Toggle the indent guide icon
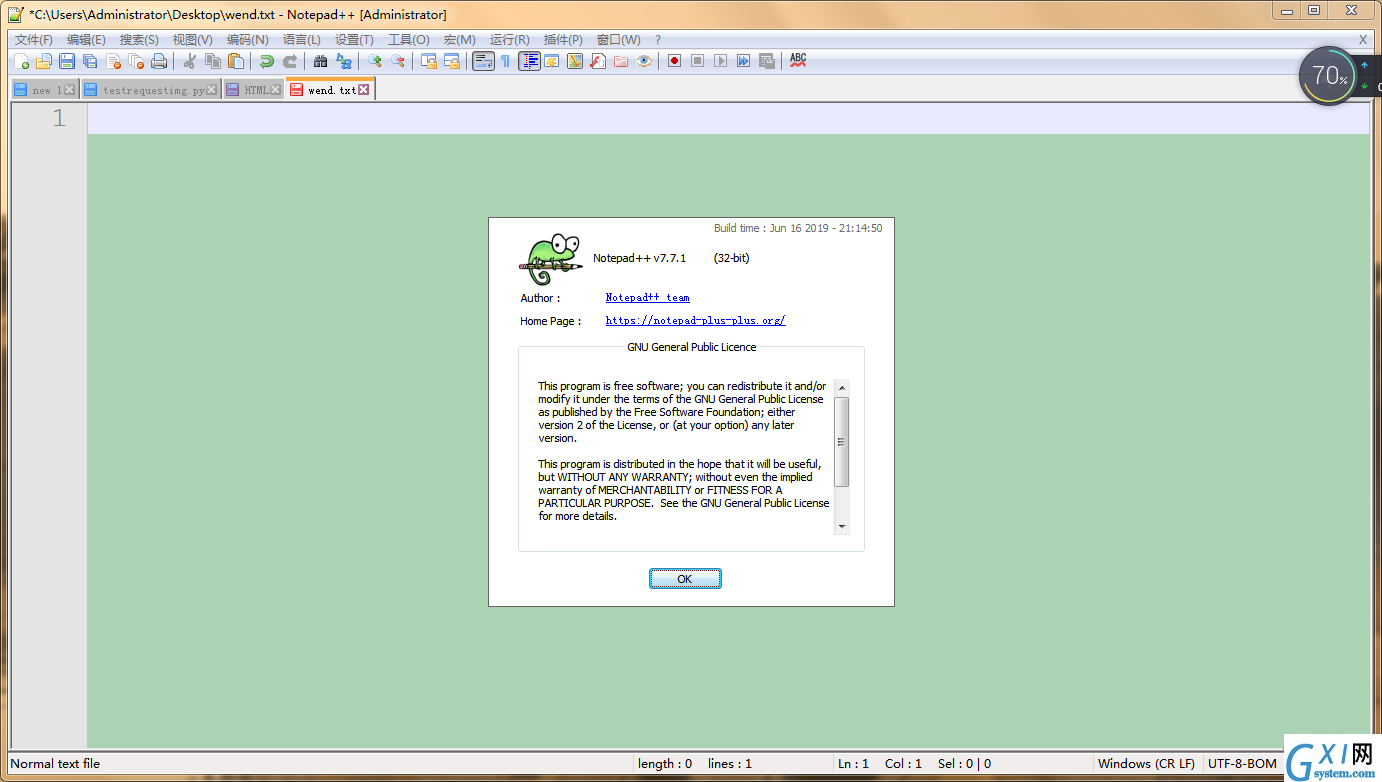1382x782 pixels. pos(529,61)
